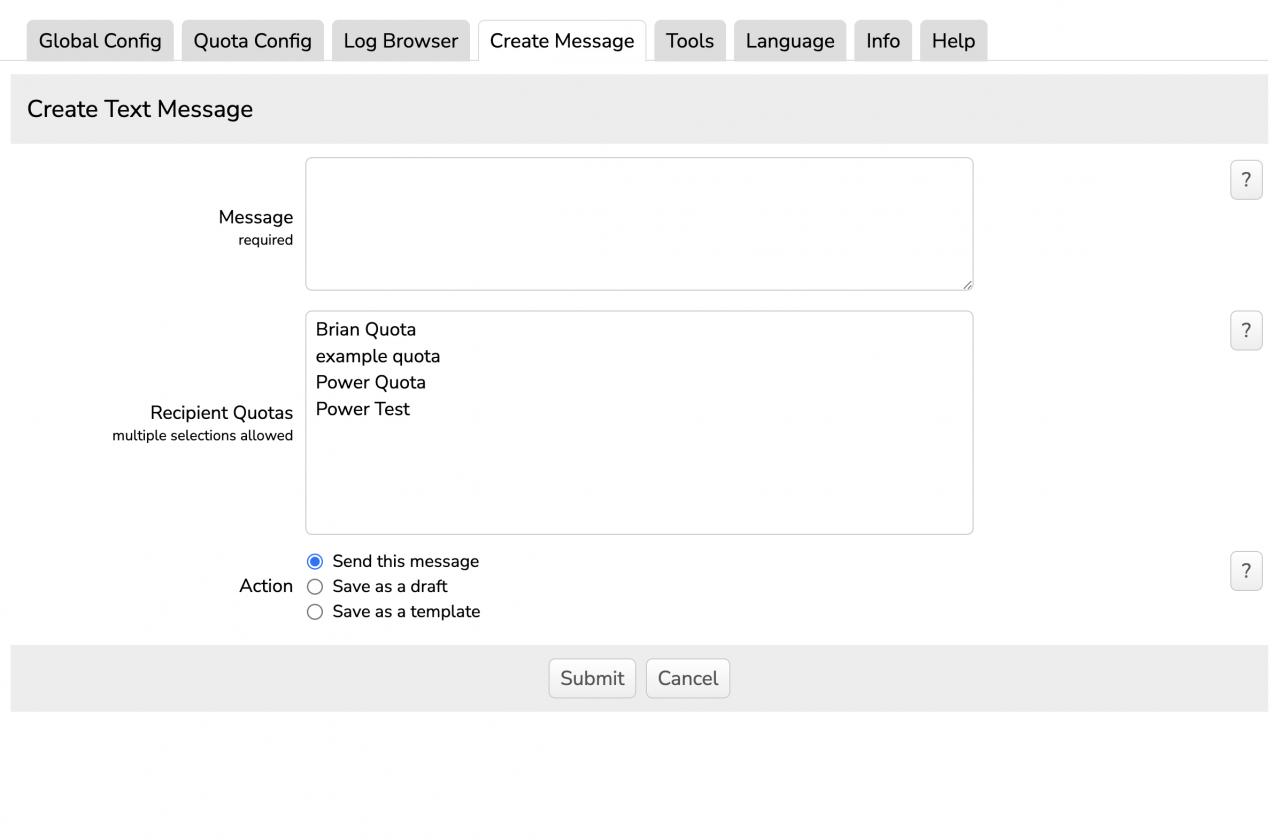Go to the Log Browser tab
1280x840 pixels.
400,41
